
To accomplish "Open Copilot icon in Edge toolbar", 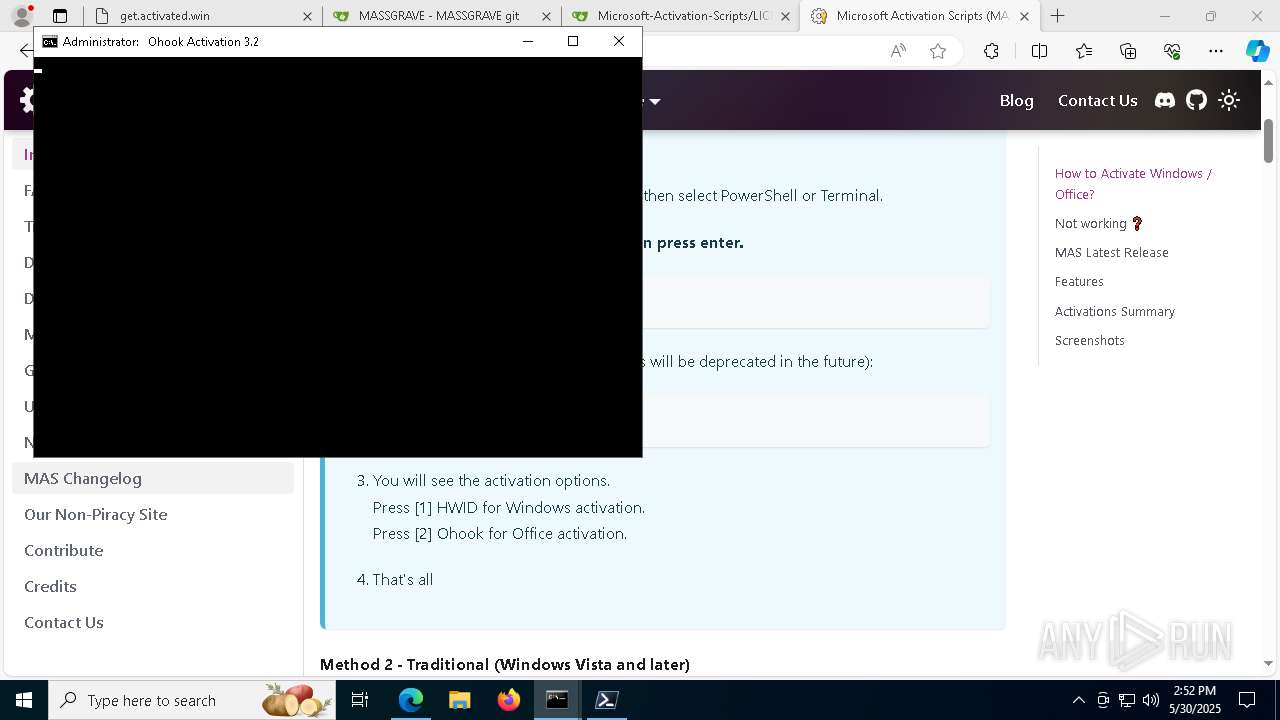I will [1257, 51].
